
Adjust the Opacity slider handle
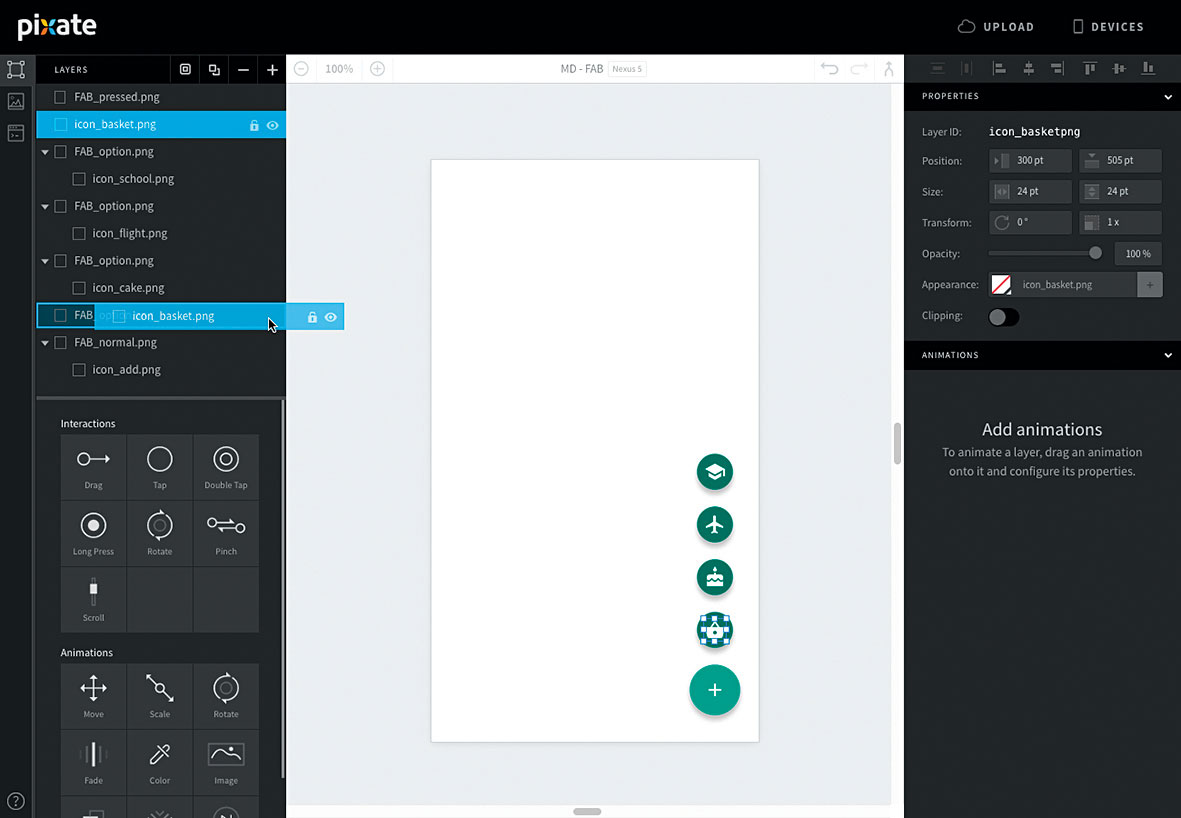coord(1095,253)
